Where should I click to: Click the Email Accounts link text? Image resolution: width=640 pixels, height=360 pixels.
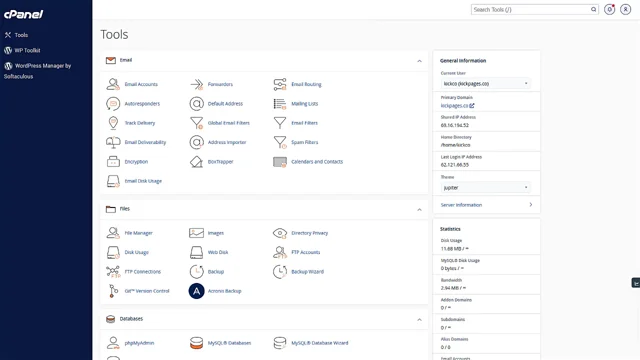click(x=141, y=84)
